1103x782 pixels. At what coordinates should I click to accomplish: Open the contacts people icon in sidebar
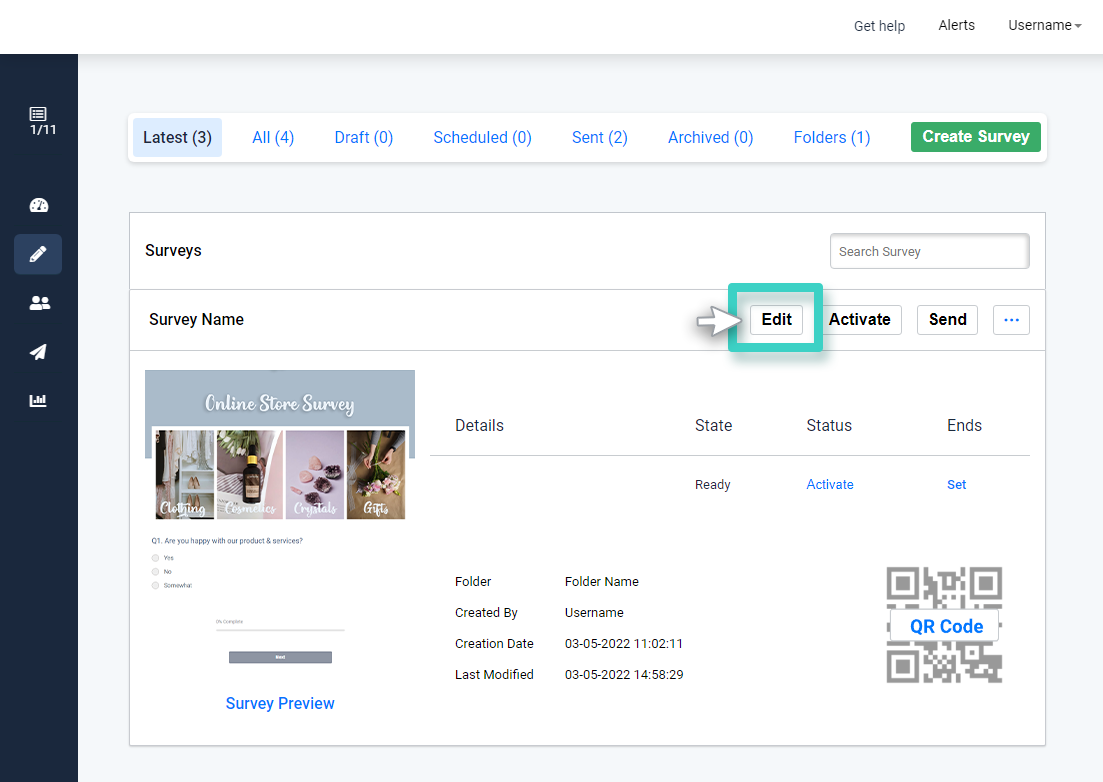[39, 303]
